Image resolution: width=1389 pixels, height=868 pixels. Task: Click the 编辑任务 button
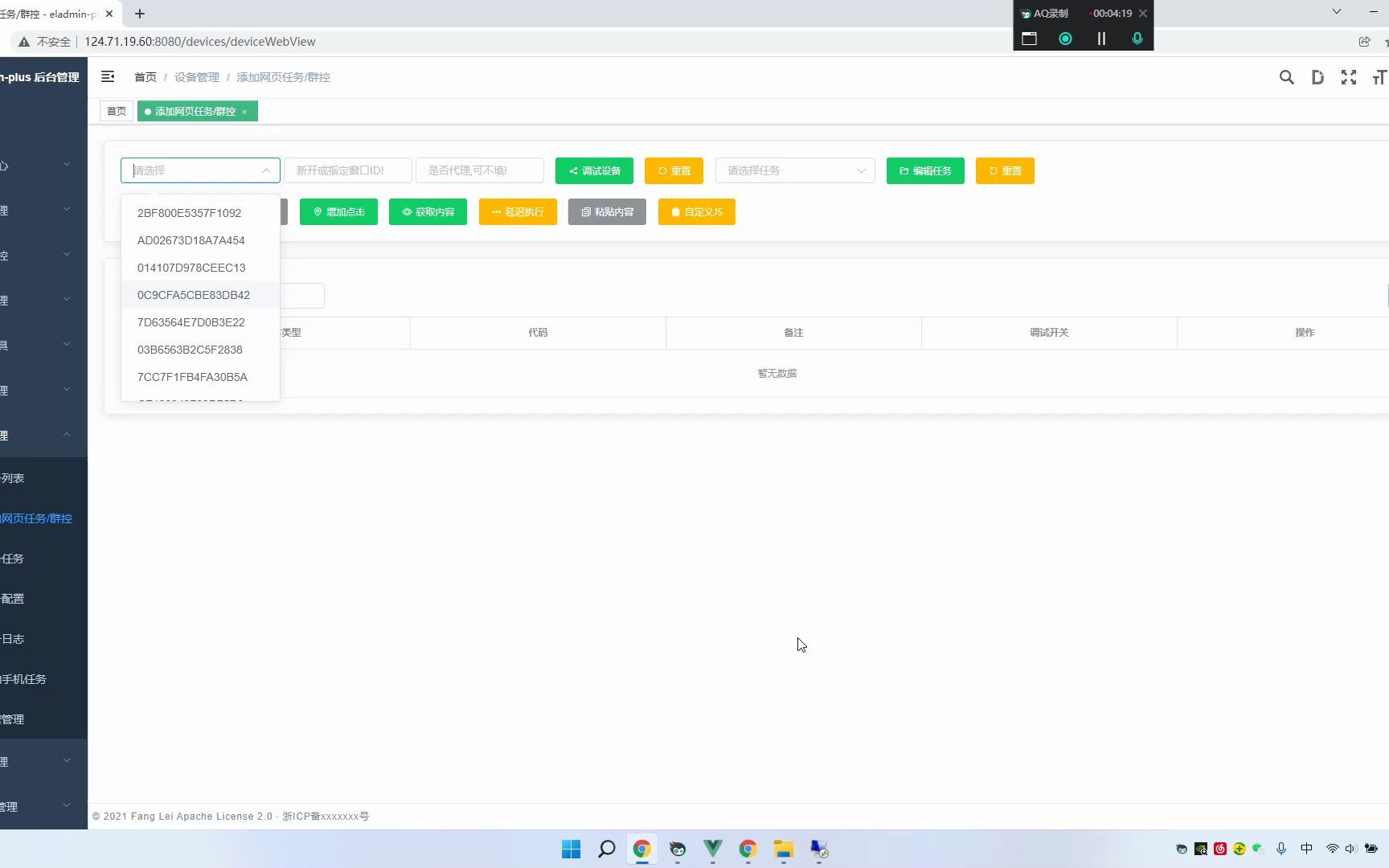(x=925, y=170)
